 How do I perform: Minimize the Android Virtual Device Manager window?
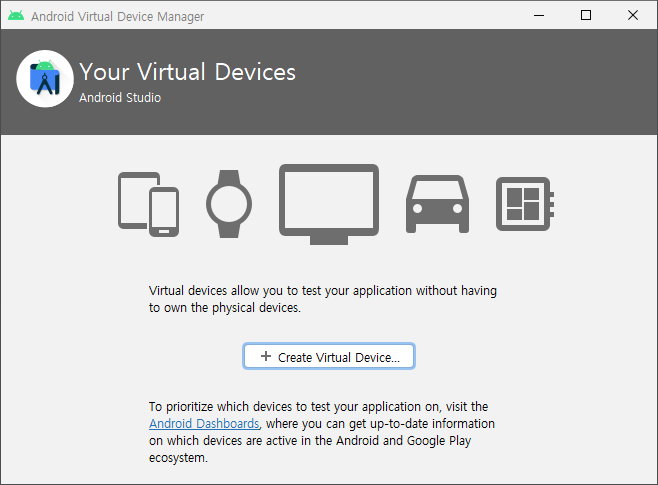coord(539,16)
